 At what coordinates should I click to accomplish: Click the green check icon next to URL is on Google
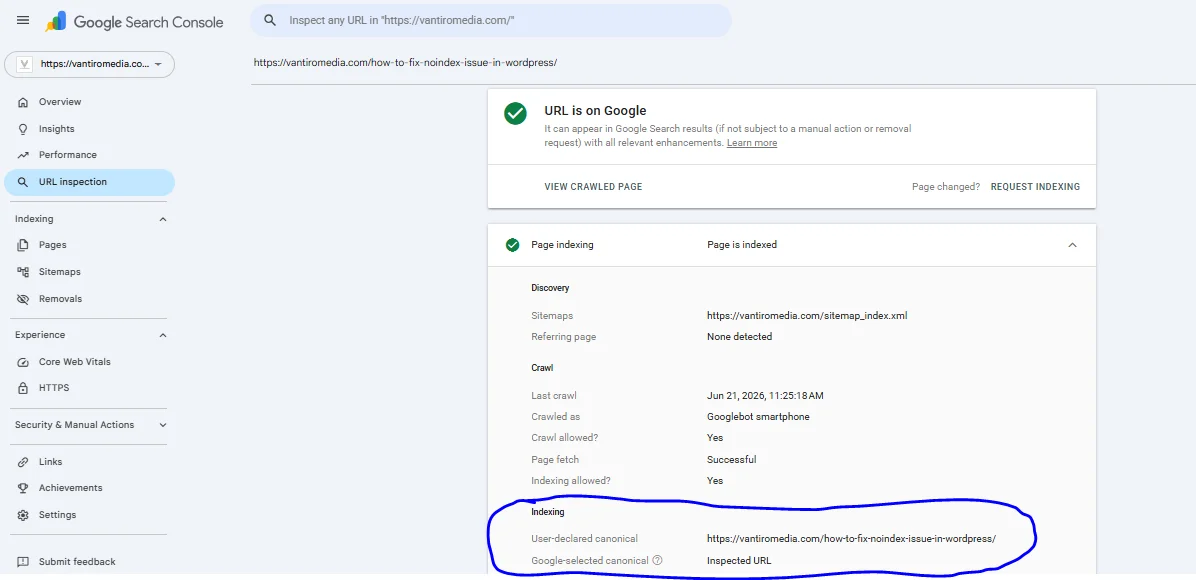click(x=516, y=114)
